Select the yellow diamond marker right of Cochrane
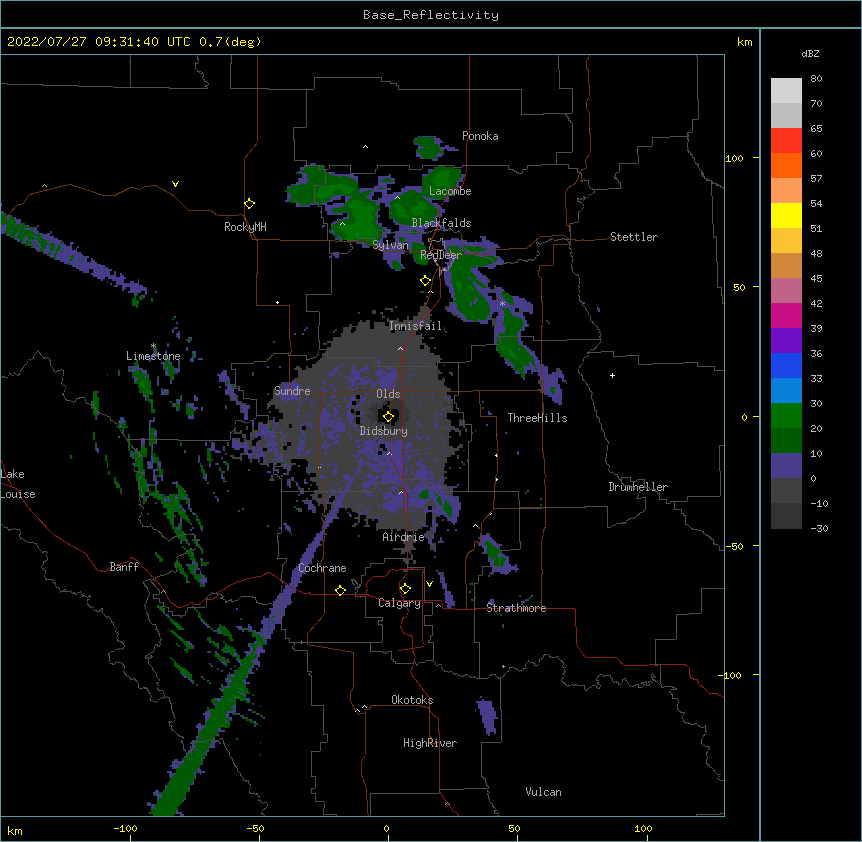This screenshot has width=862, height=842. (340, 590)
